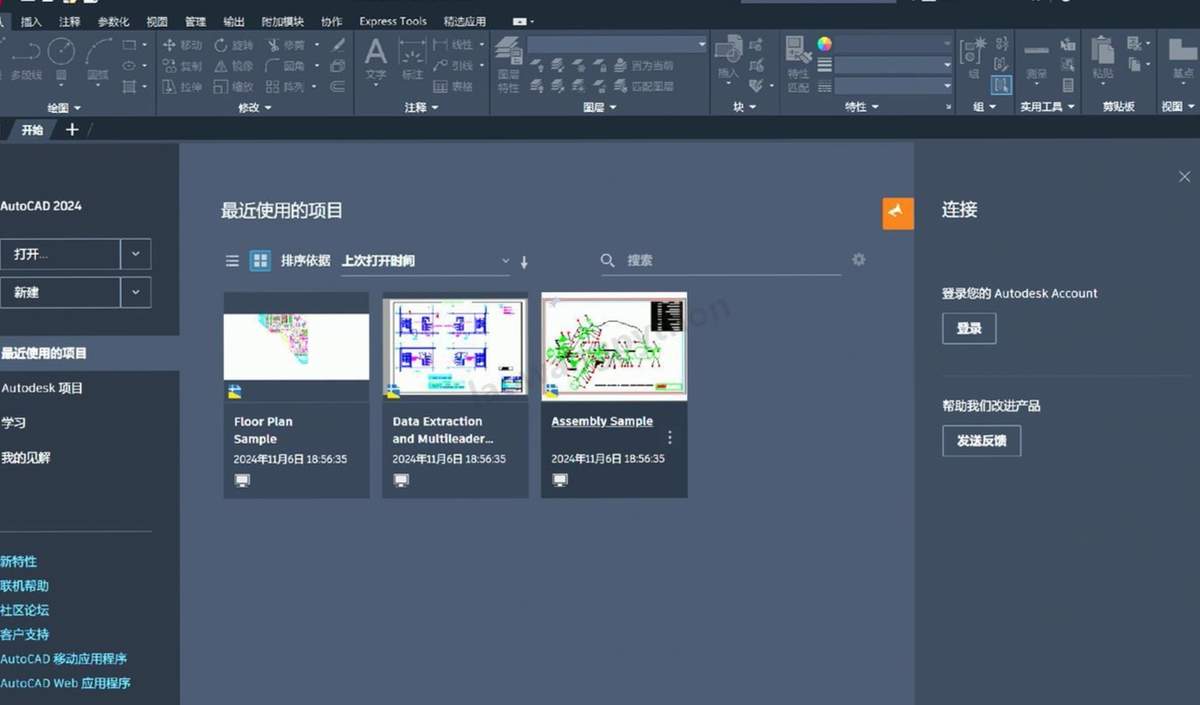Click the 粘贴 paste icon

(1102, 58)
